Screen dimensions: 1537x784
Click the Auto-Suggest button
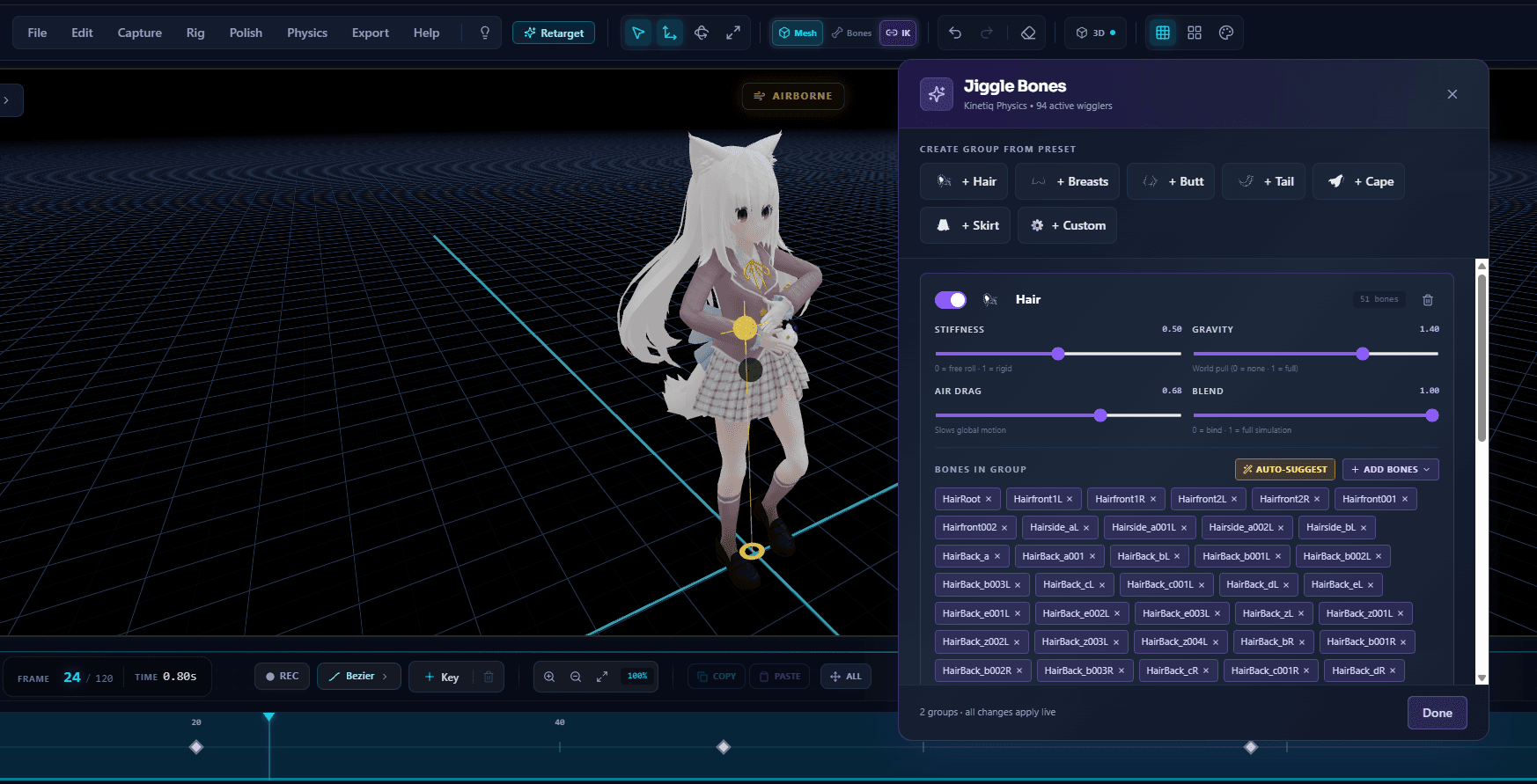[1285, 470]
